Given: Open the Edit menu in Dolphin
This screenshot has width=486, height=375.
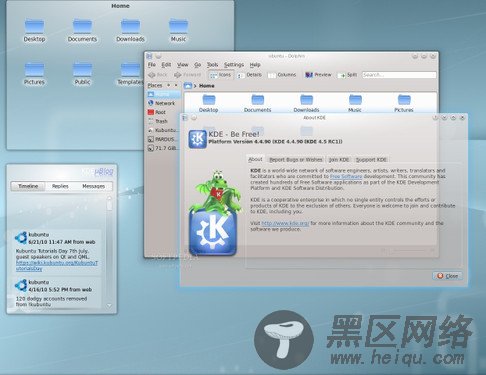Looking at the screenshot, I should pos(166,65).
